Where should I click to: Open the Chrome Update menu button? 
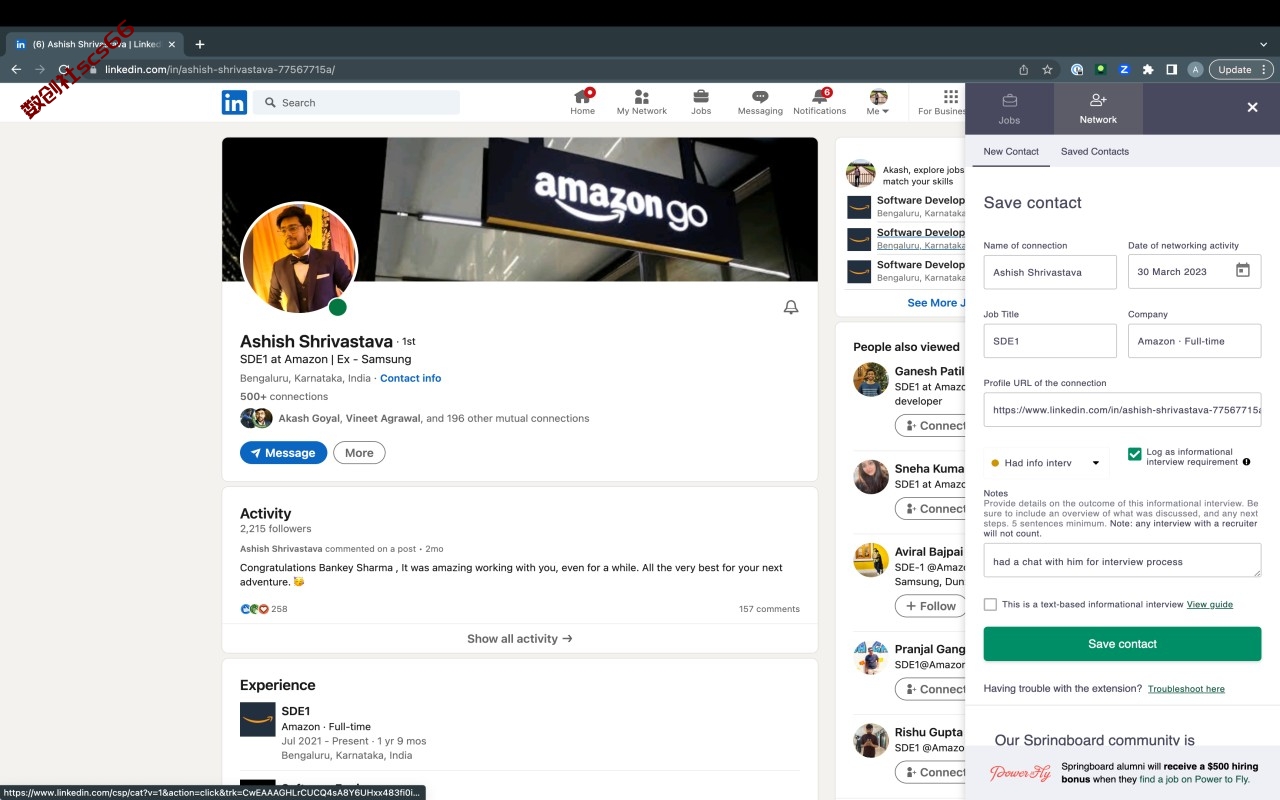pos(1241,69)
